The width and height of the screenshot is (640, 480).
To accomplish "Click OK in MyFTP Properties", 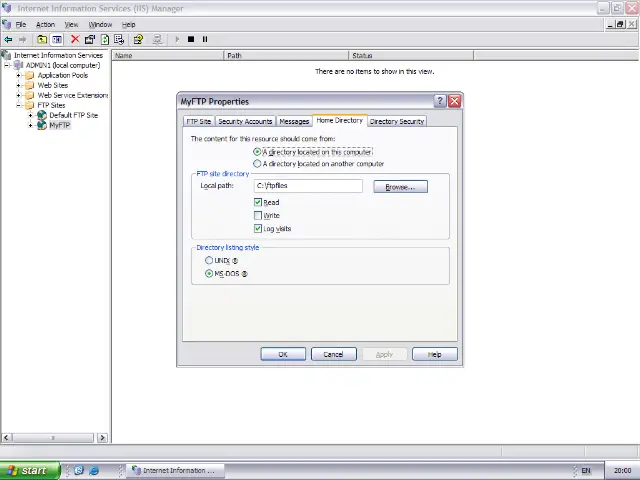I will coord(283,354).
